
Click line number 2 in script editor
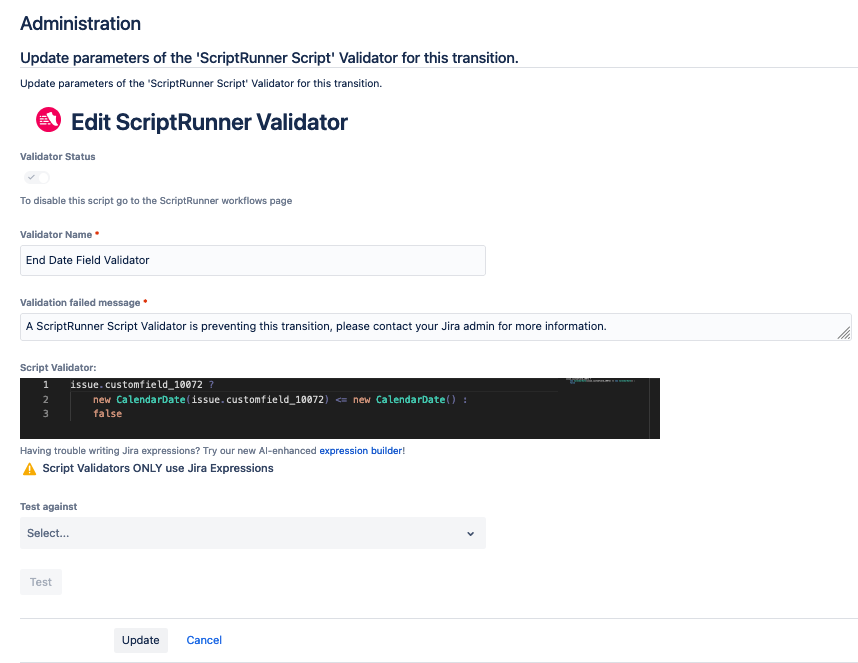coord(45,400)
